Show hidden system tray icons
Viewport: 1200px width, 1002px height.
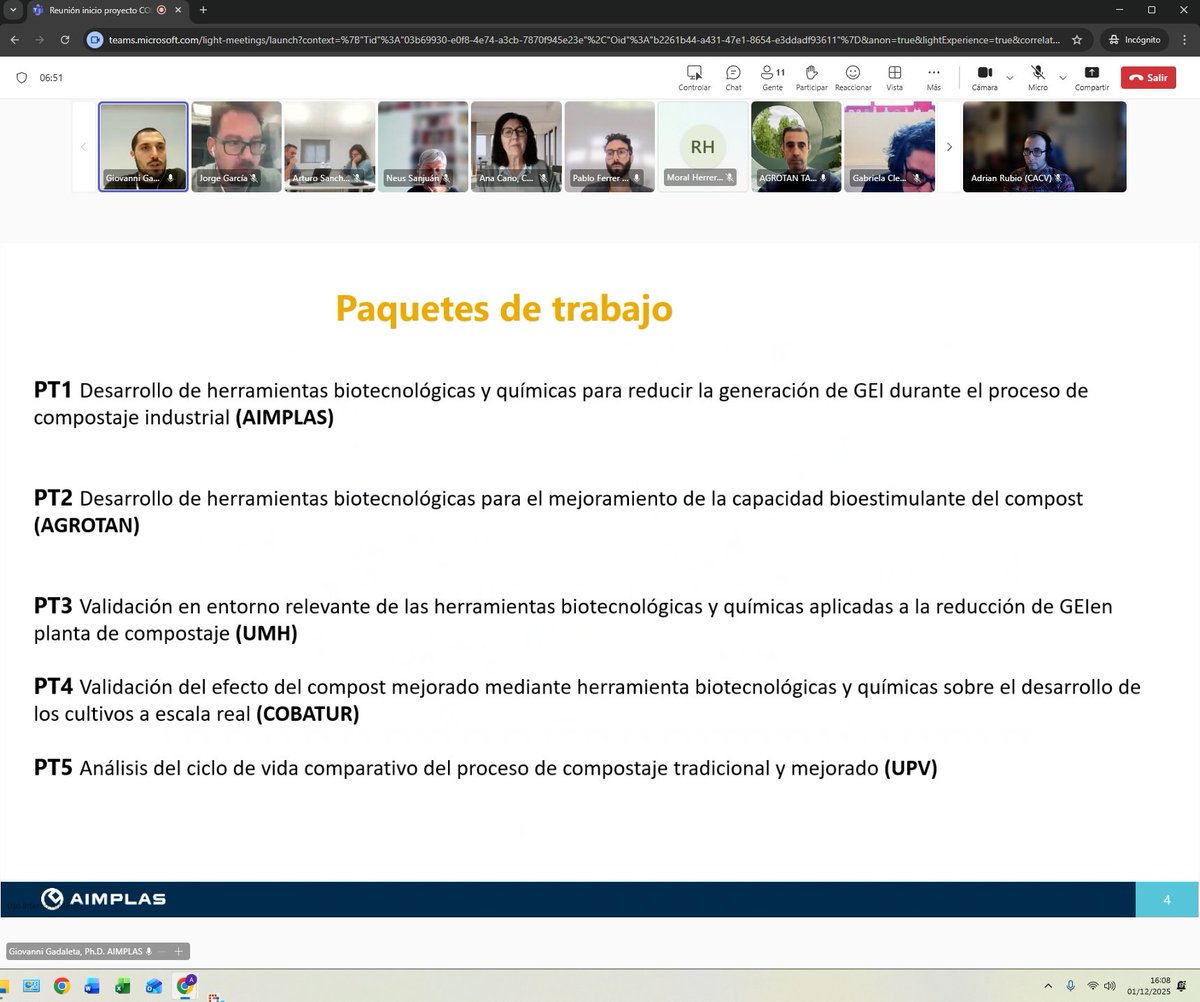[1048, 986]
